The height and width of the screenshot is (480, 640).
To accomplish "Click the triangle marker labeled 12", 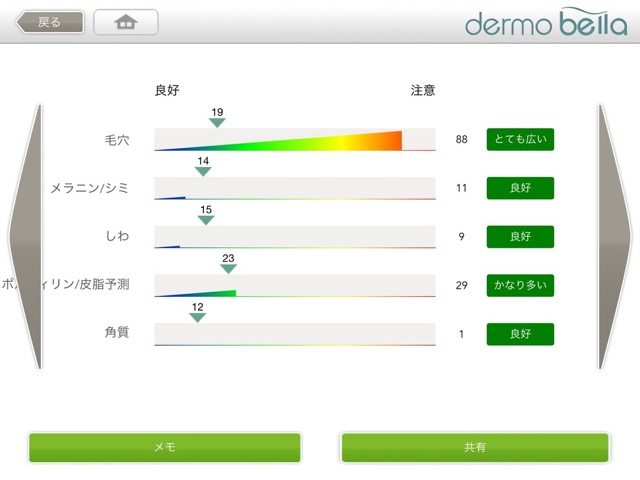I will click(x=197, y=317).
